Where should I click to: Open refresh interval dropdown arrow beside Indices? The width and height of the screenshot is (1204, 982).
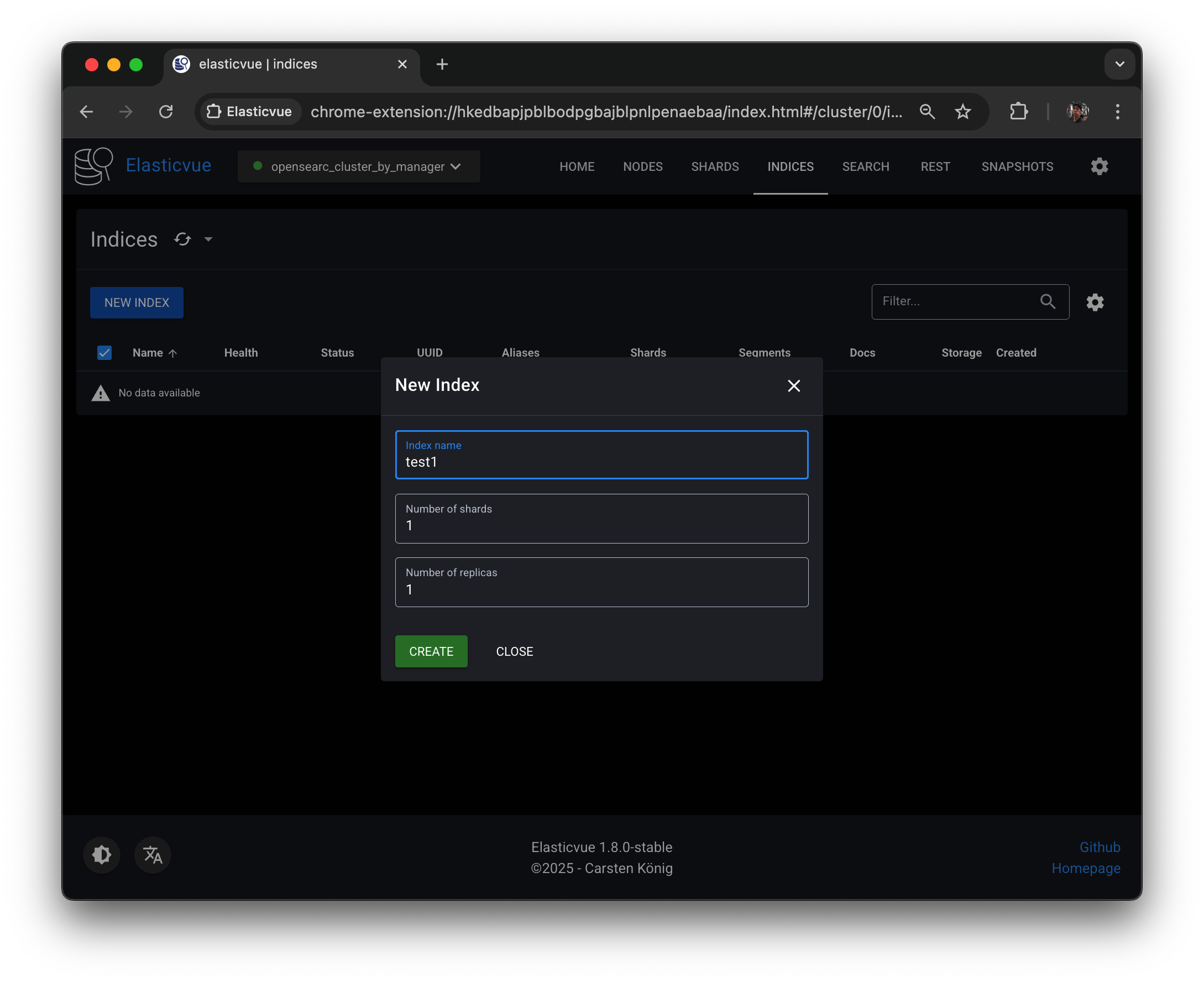[x=208, y=239]
